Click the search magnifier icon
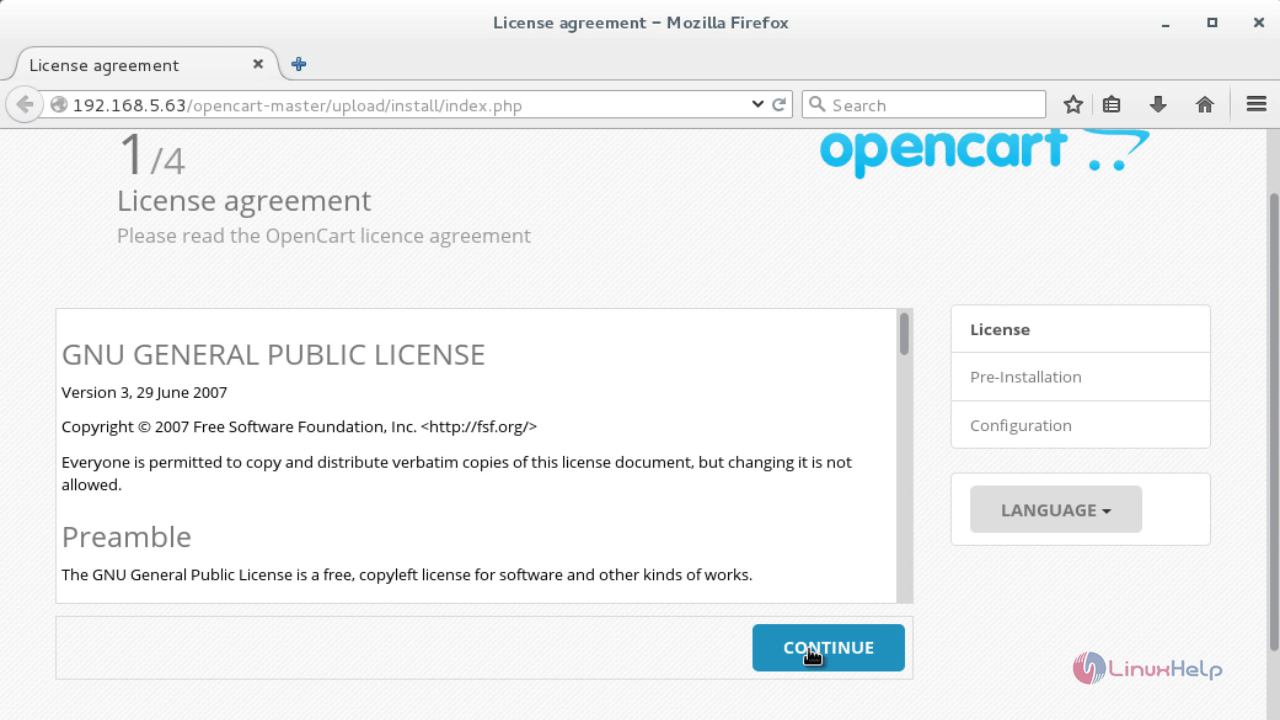The height and width of the screenshot is (720, 1280). 816,104
